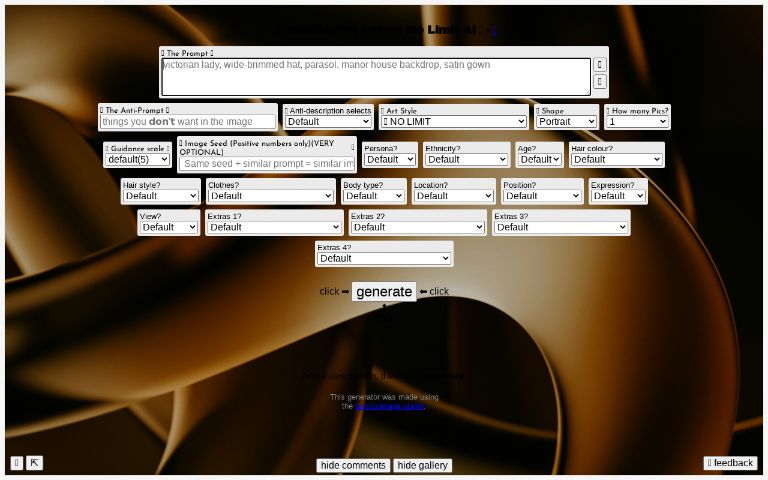Expand the Guidance scale dropdown

point(138,159)
